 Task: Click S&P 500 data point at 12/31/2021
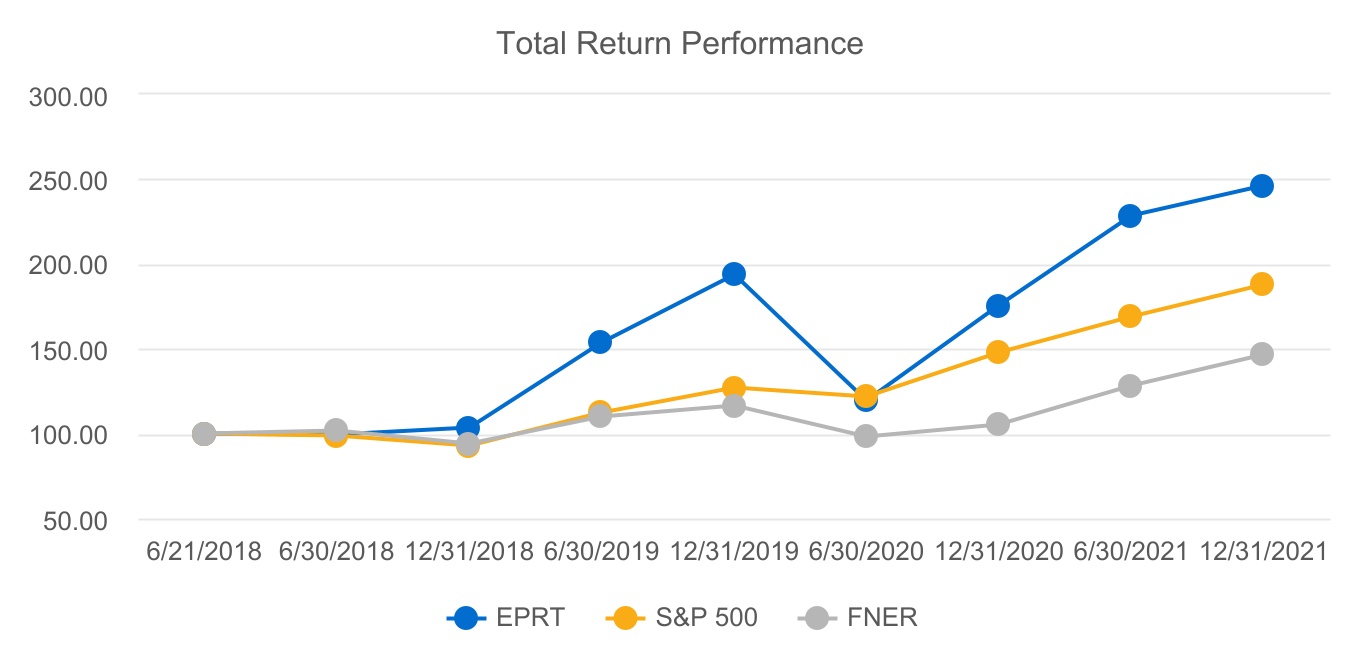click(1262, 284)
